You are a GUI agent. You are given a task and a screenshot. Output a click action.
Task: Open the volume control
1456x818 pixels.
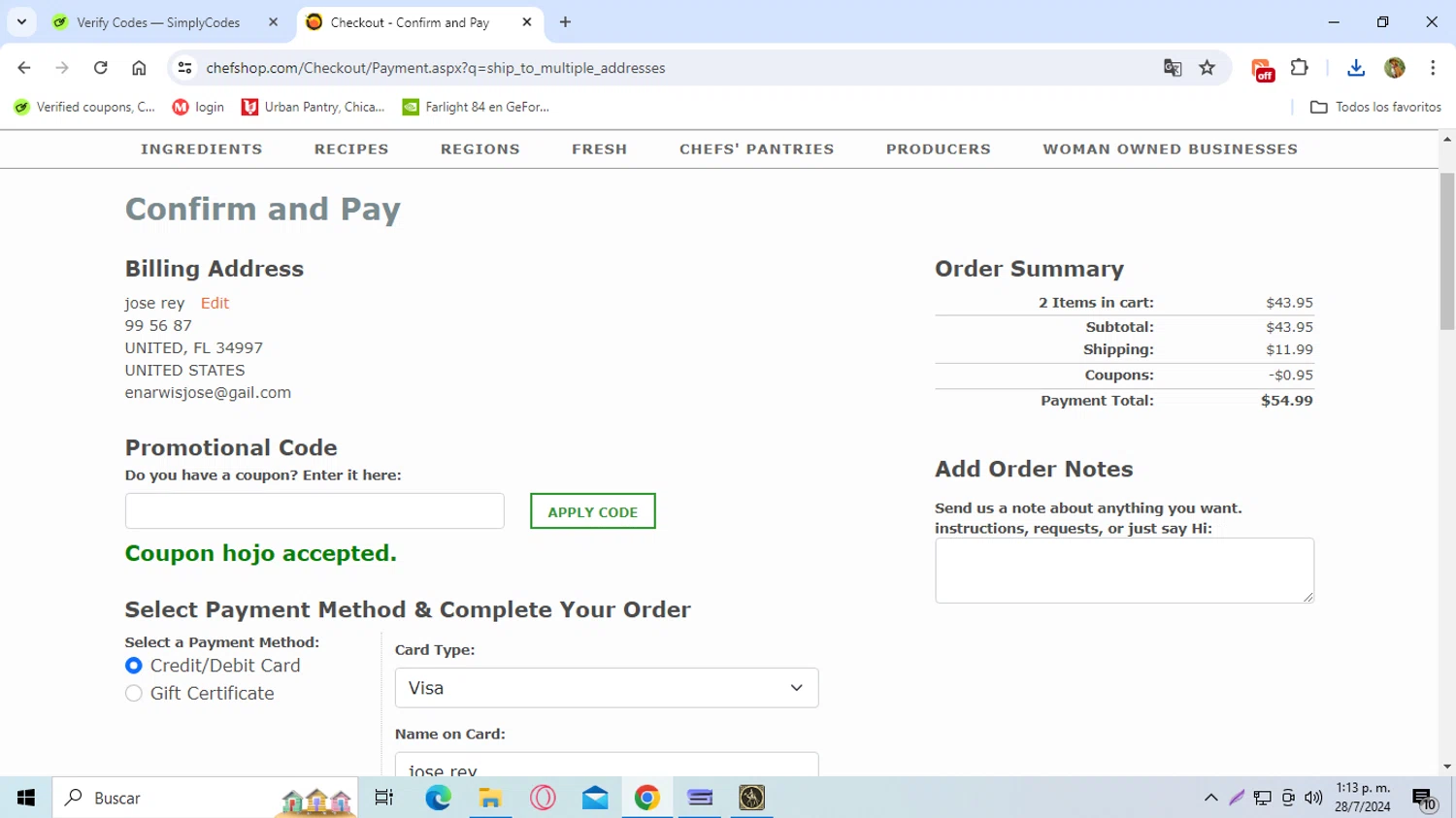1313,798
